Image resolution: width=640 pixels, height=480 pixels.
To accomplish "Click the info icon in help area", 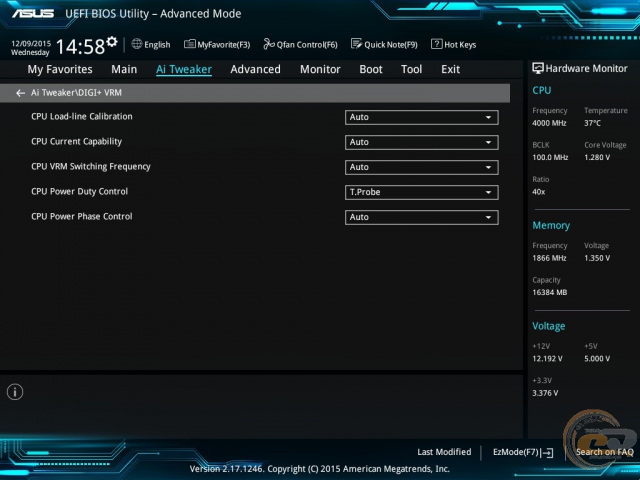I will coord(15,392).
